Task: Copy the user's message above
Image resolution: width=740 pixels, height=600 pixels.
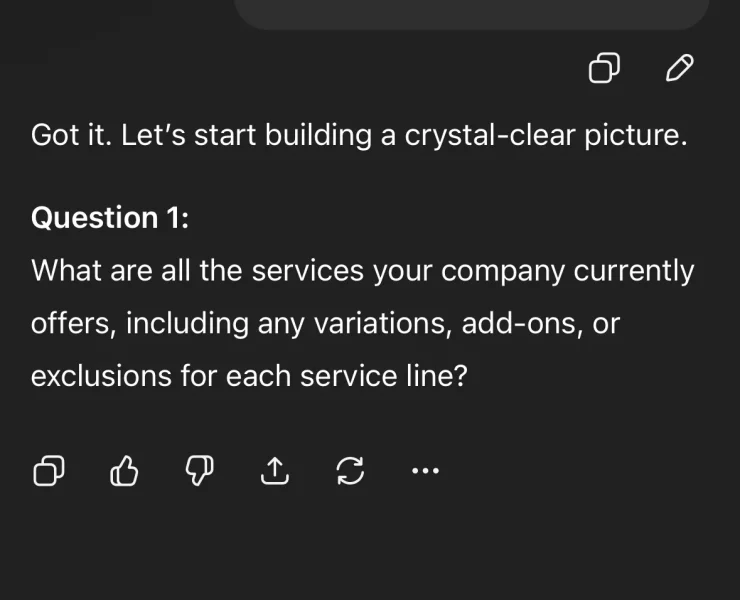Action: (x=604, y=68)
